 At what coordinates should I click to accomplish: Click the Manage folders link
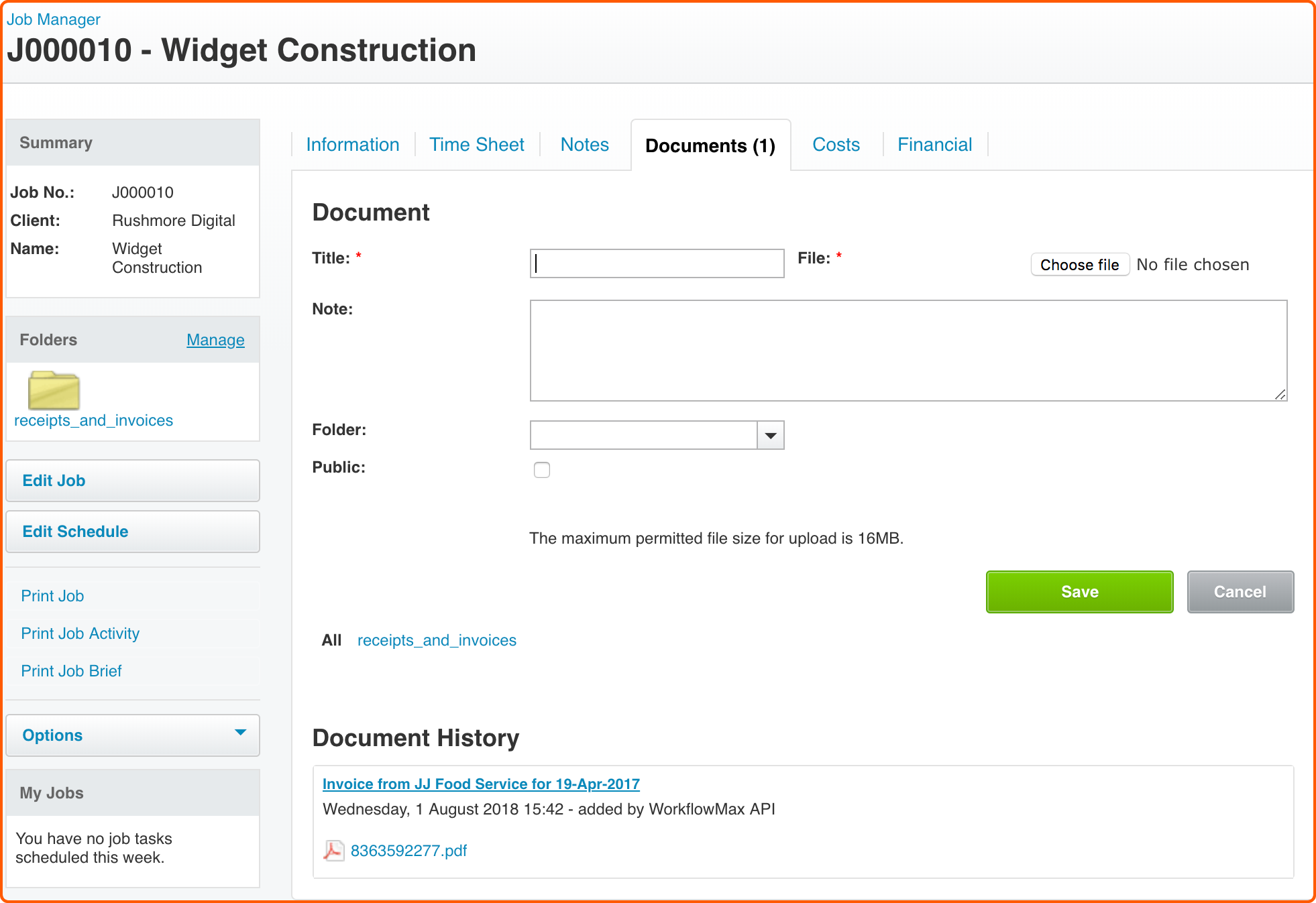(x=215, y=340)
